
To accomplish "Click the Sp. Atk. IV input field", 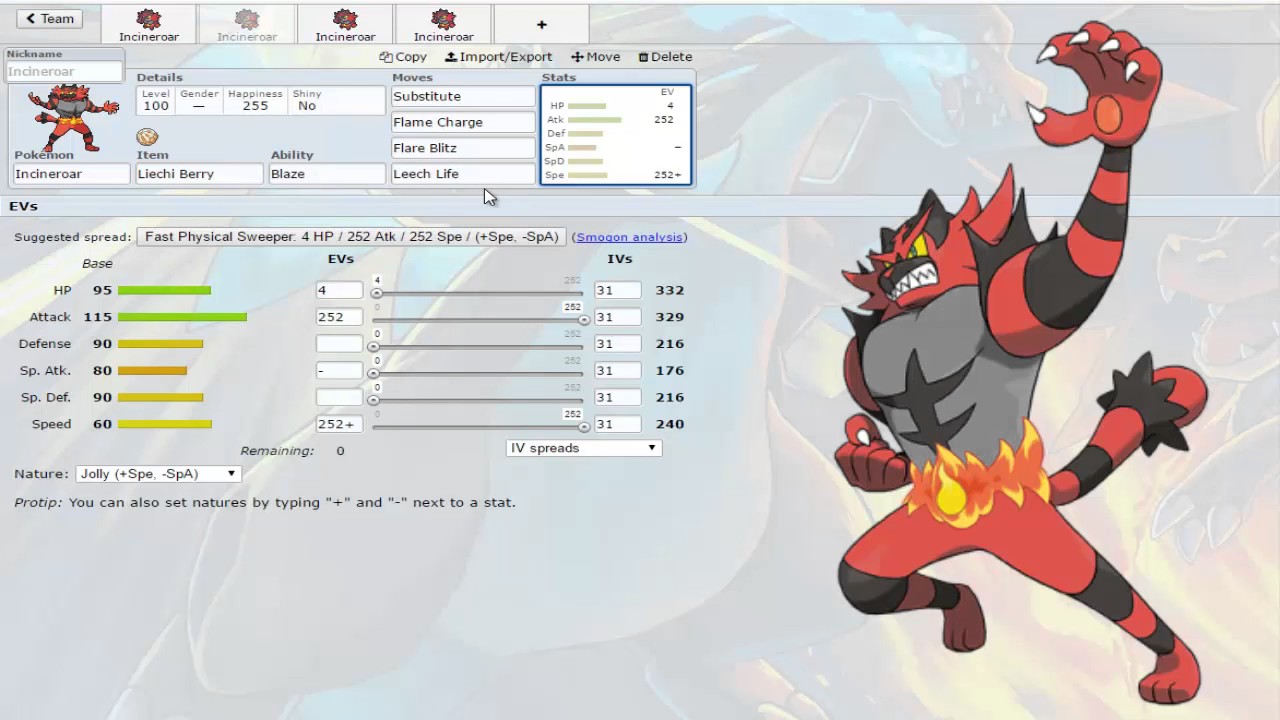I will tap(617, 371).
